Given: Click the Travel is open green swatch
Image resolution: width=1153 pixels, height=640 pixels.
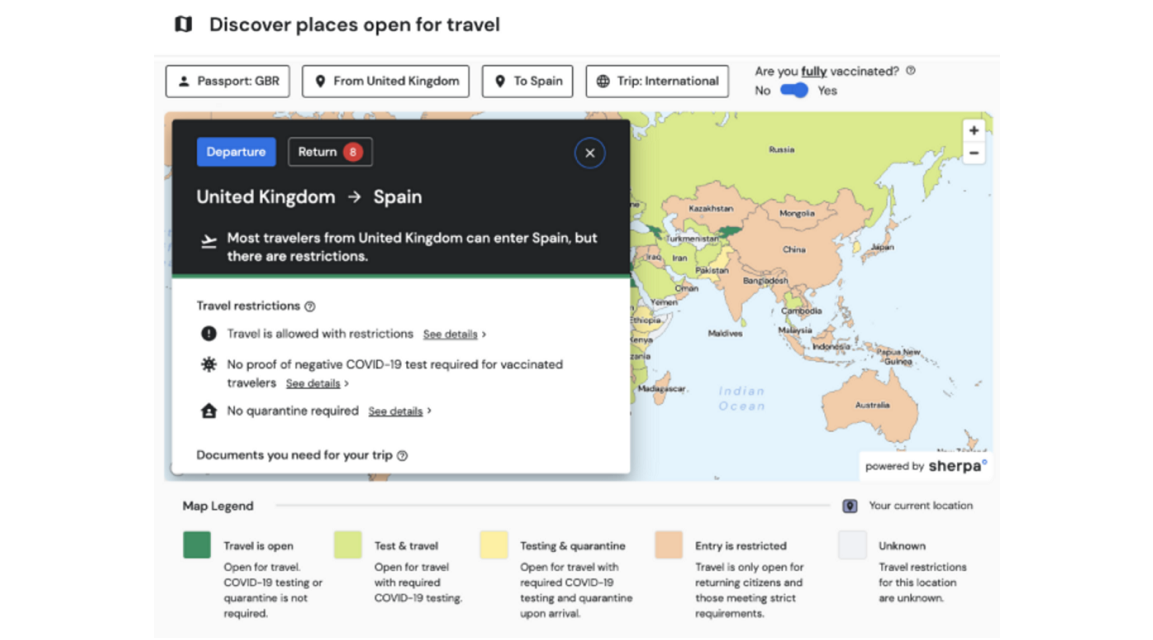Looking at the screenshot, I should [x=197, y=545].
